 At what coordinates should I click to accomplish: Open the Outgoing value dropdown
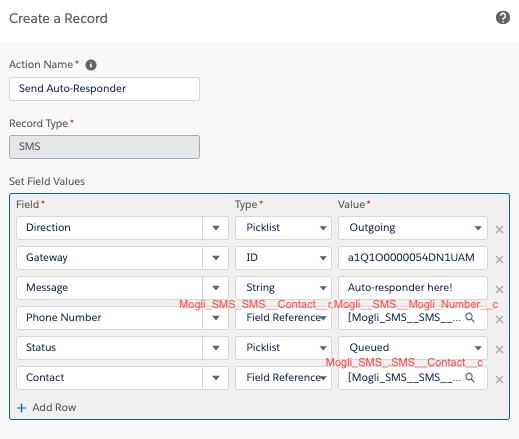[x=413, y=228]
